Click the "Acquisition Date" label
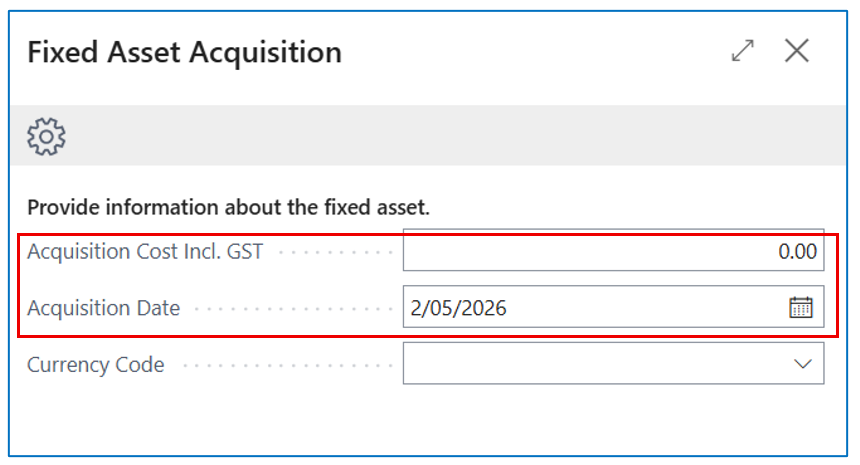 (104, 308)
